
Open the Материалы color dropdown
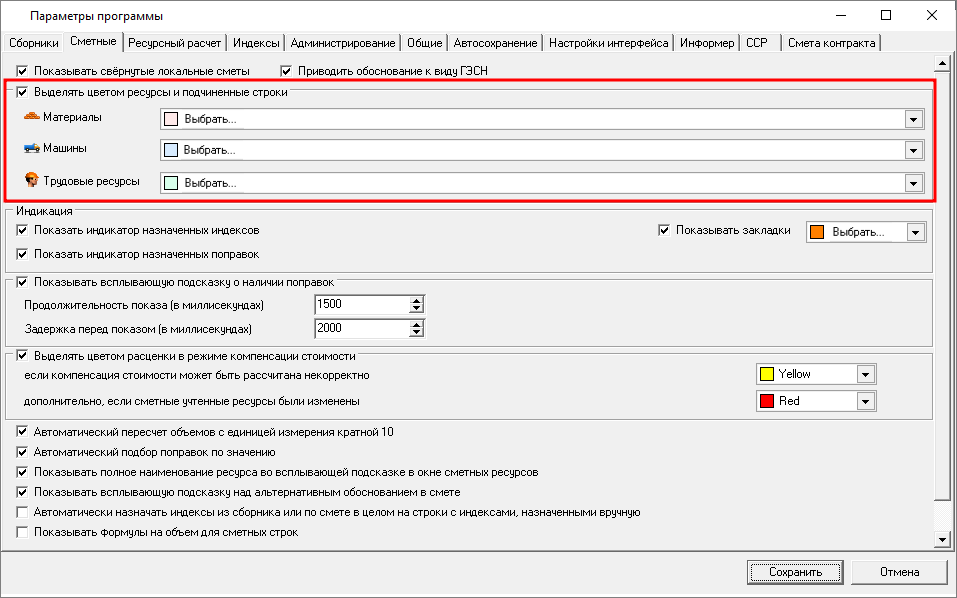(x=912, y=120)
